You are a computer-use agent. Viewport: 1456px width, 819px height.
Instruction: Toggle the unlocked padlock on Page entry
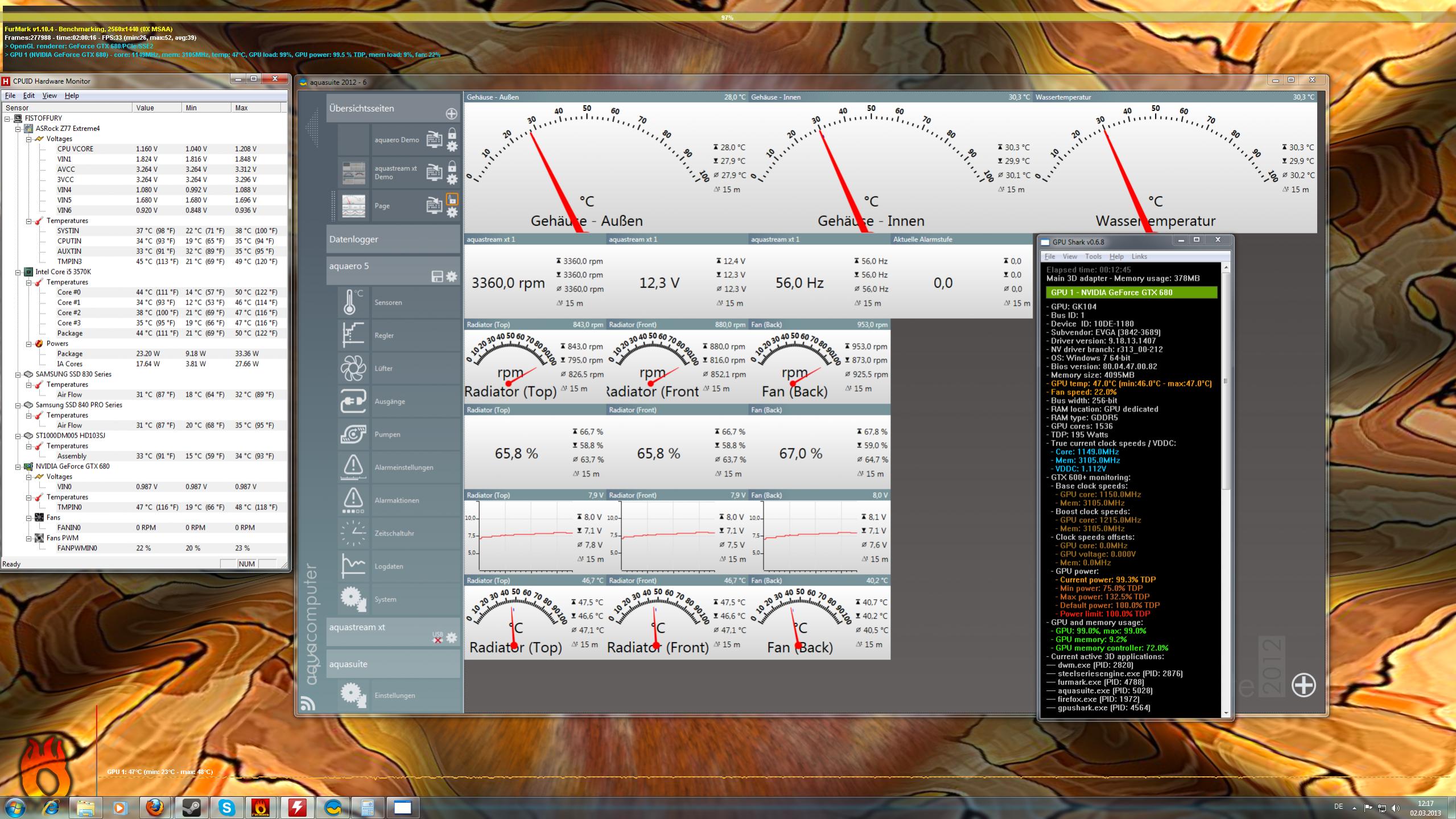[452, 200]
